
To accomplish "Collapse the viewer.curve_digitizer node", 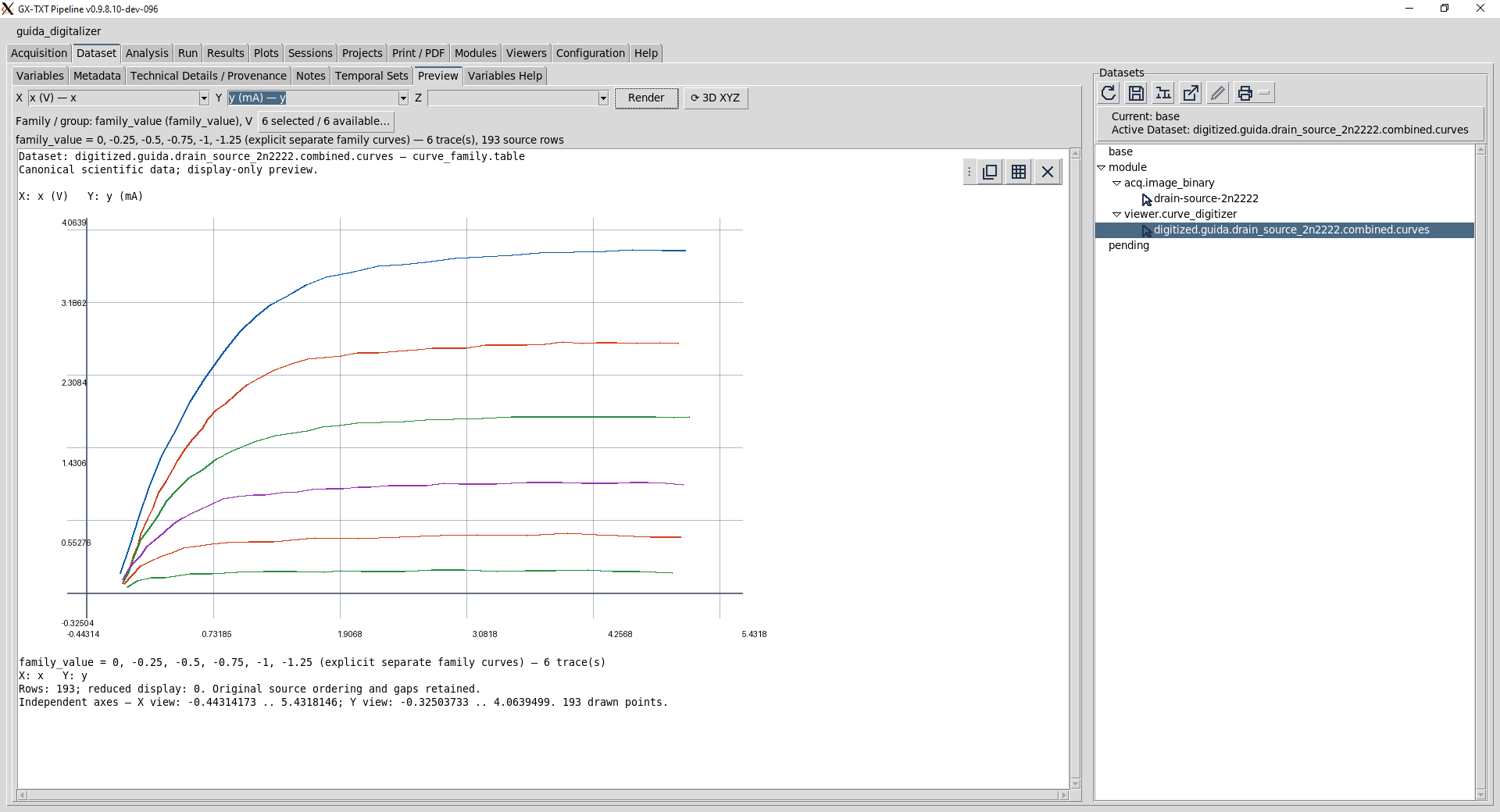I will (1117, 215).
